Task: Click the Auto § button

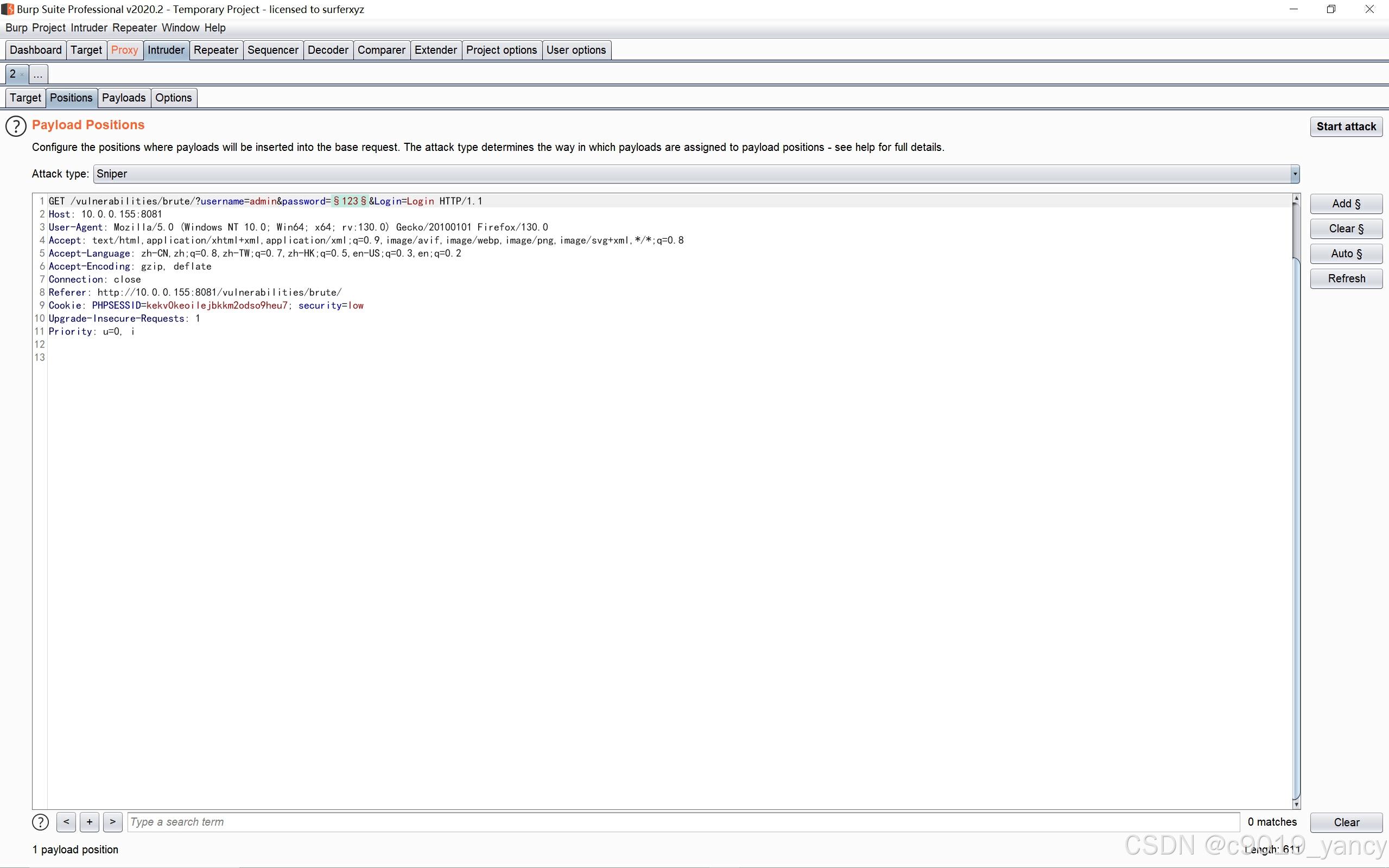Action: (x=1346, y=254)
